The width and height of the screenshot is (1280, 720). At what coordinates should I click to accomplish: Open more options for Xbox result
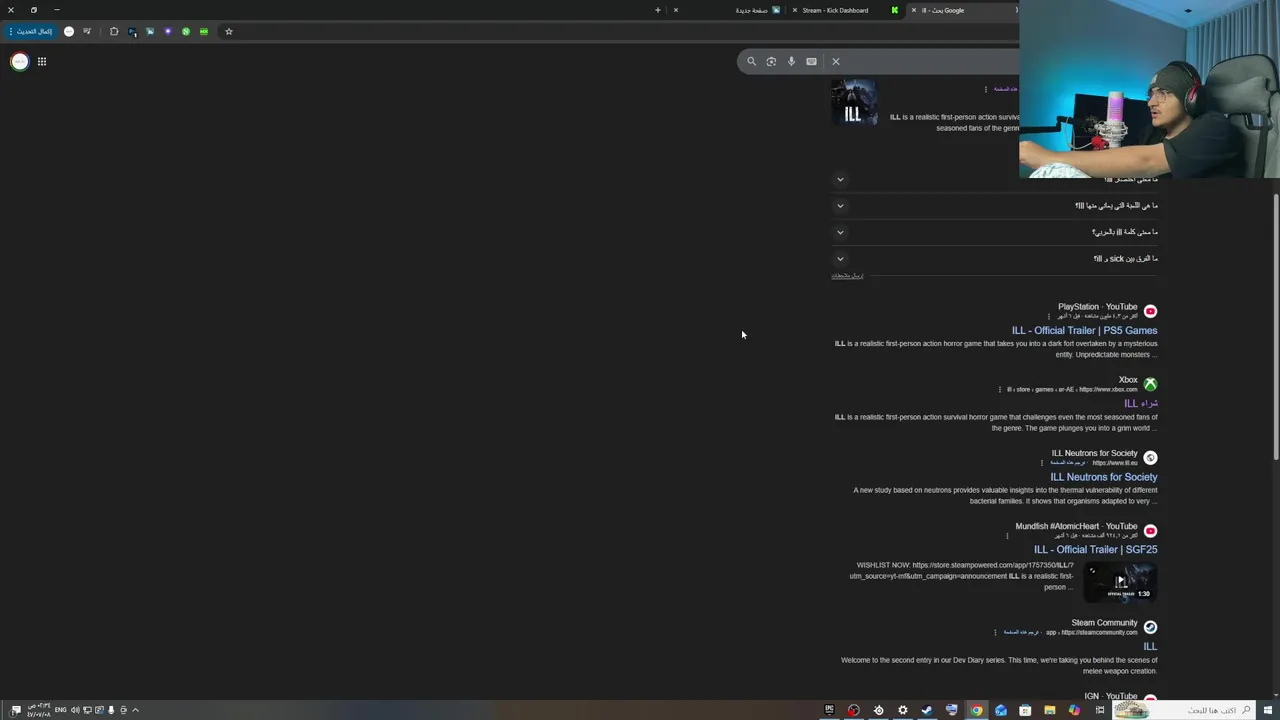tap(999, 389)
